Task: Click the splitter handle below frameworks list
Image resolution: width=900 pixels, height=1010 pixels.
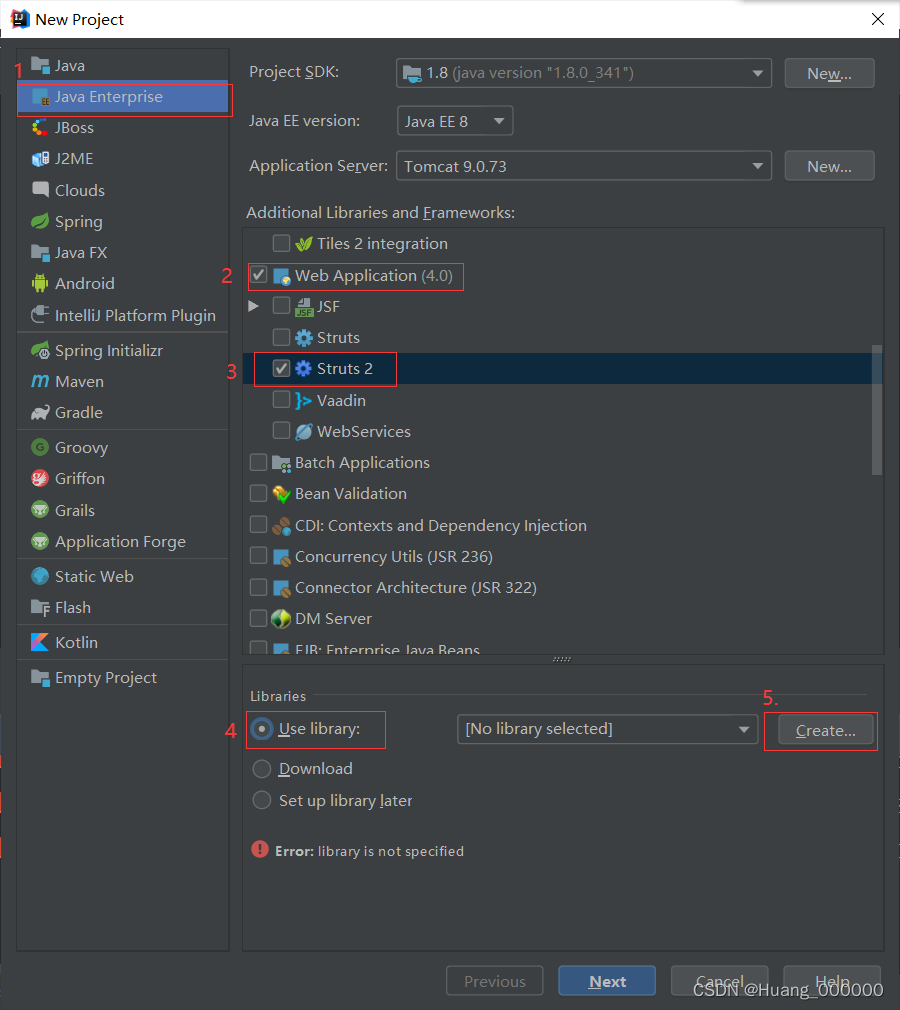Action: pos(562,659)
